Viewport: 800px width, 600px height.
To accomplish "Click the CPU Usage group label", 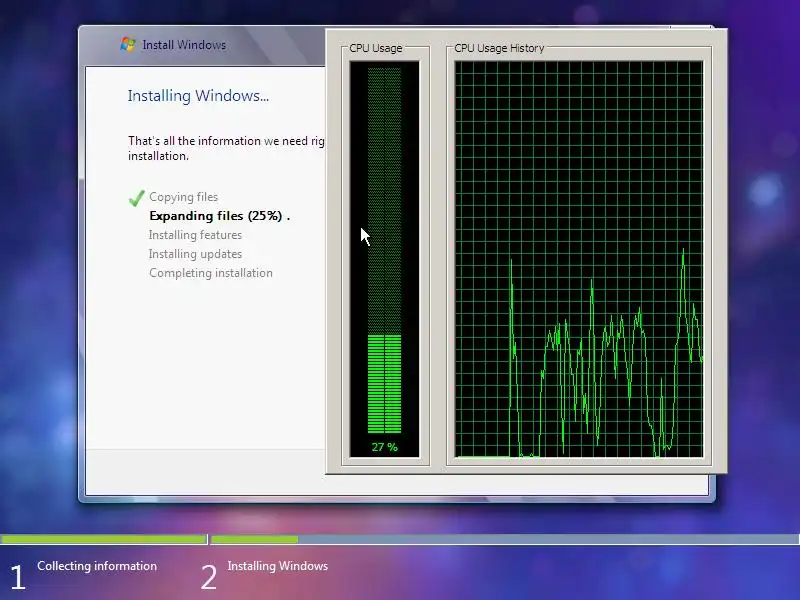I will [376, 48].
